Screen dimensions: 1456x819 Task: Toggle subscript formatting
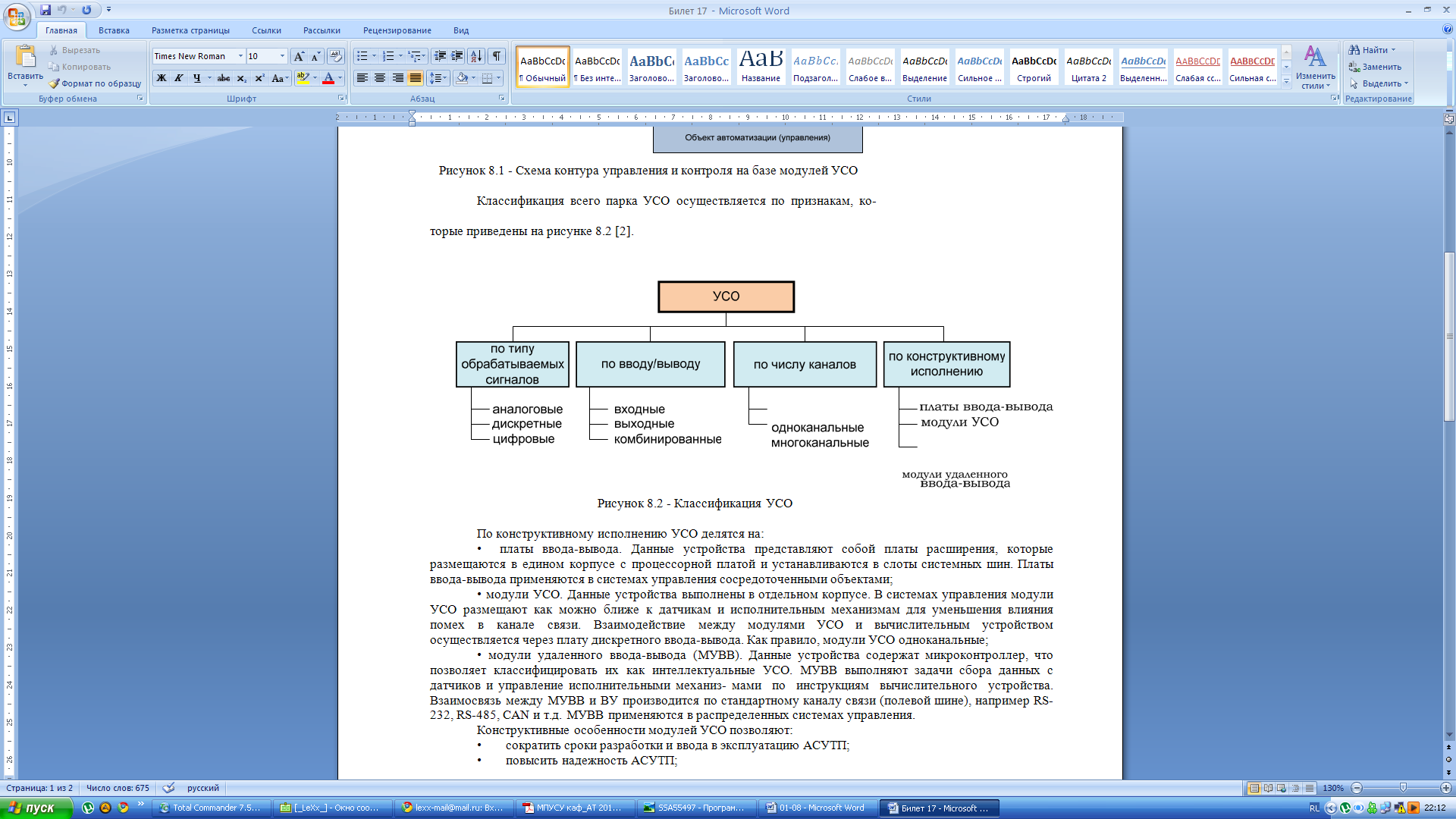(x=241, y=78)
